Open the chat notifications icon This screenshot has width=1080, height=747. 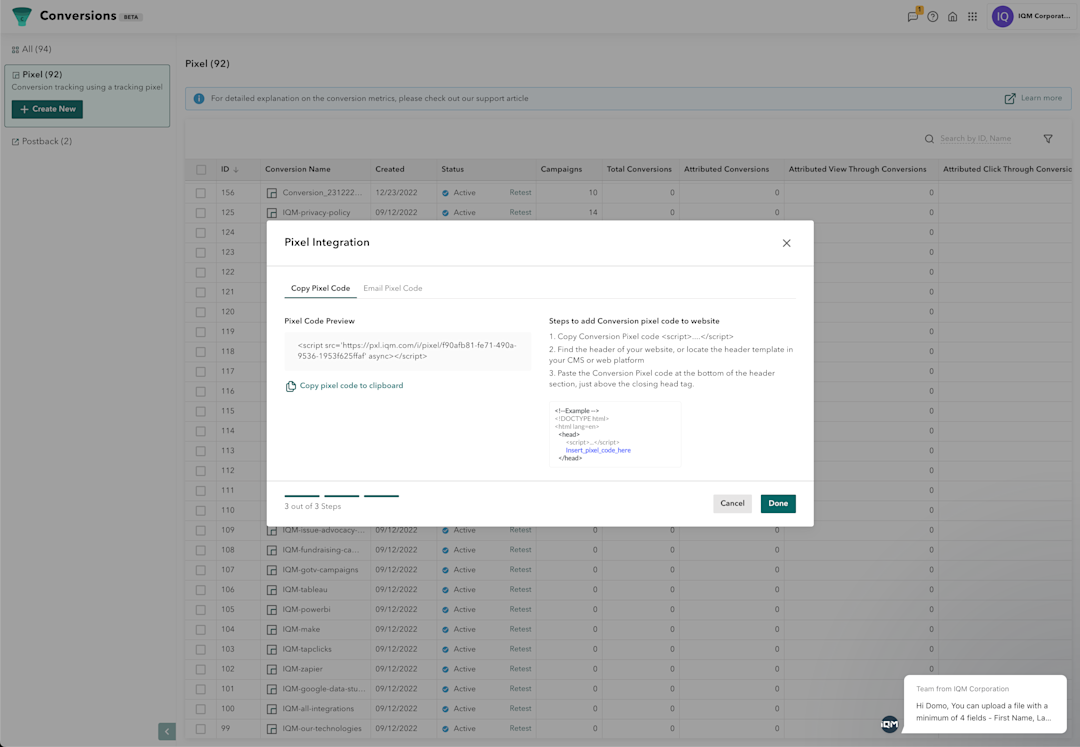tap(913, 16)
